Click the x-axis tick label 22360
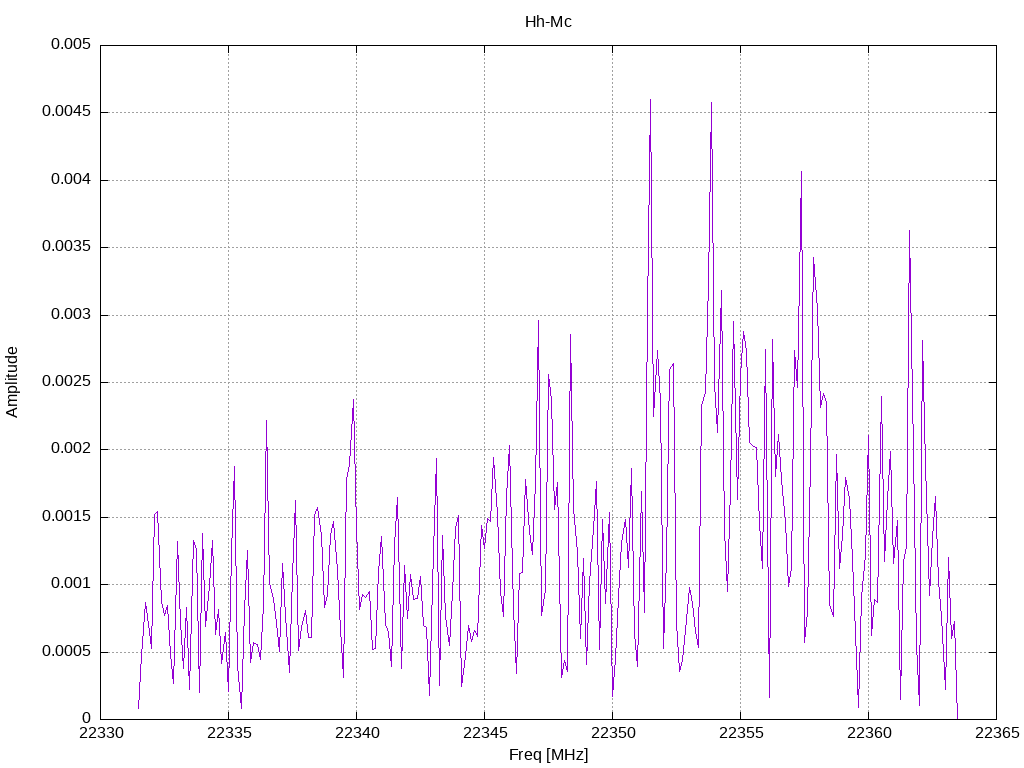Viewport: 1024px width, 768px height. (x=869, y=733)
